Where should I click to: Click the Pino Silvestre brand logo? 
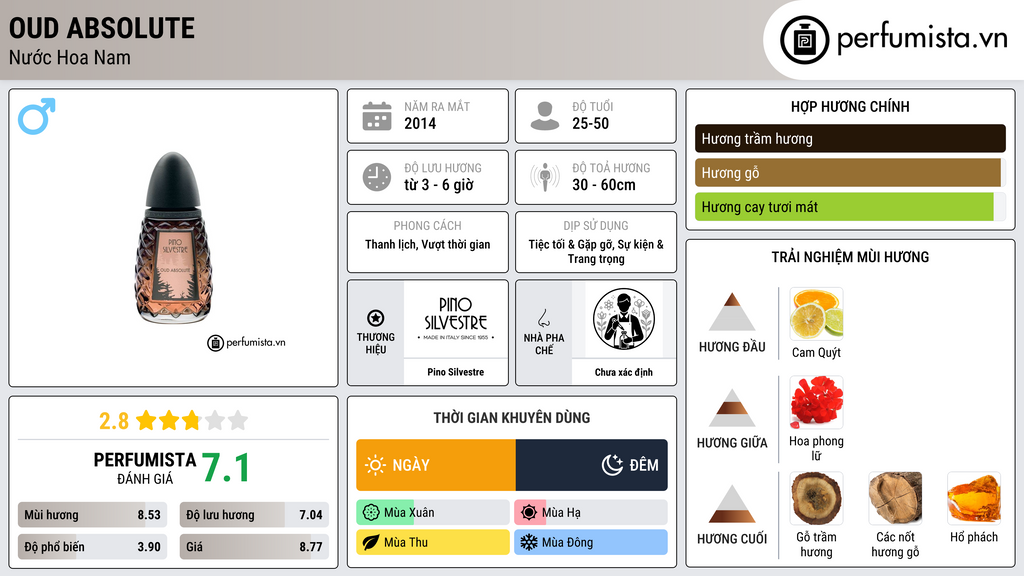click(x=455, y=319)
